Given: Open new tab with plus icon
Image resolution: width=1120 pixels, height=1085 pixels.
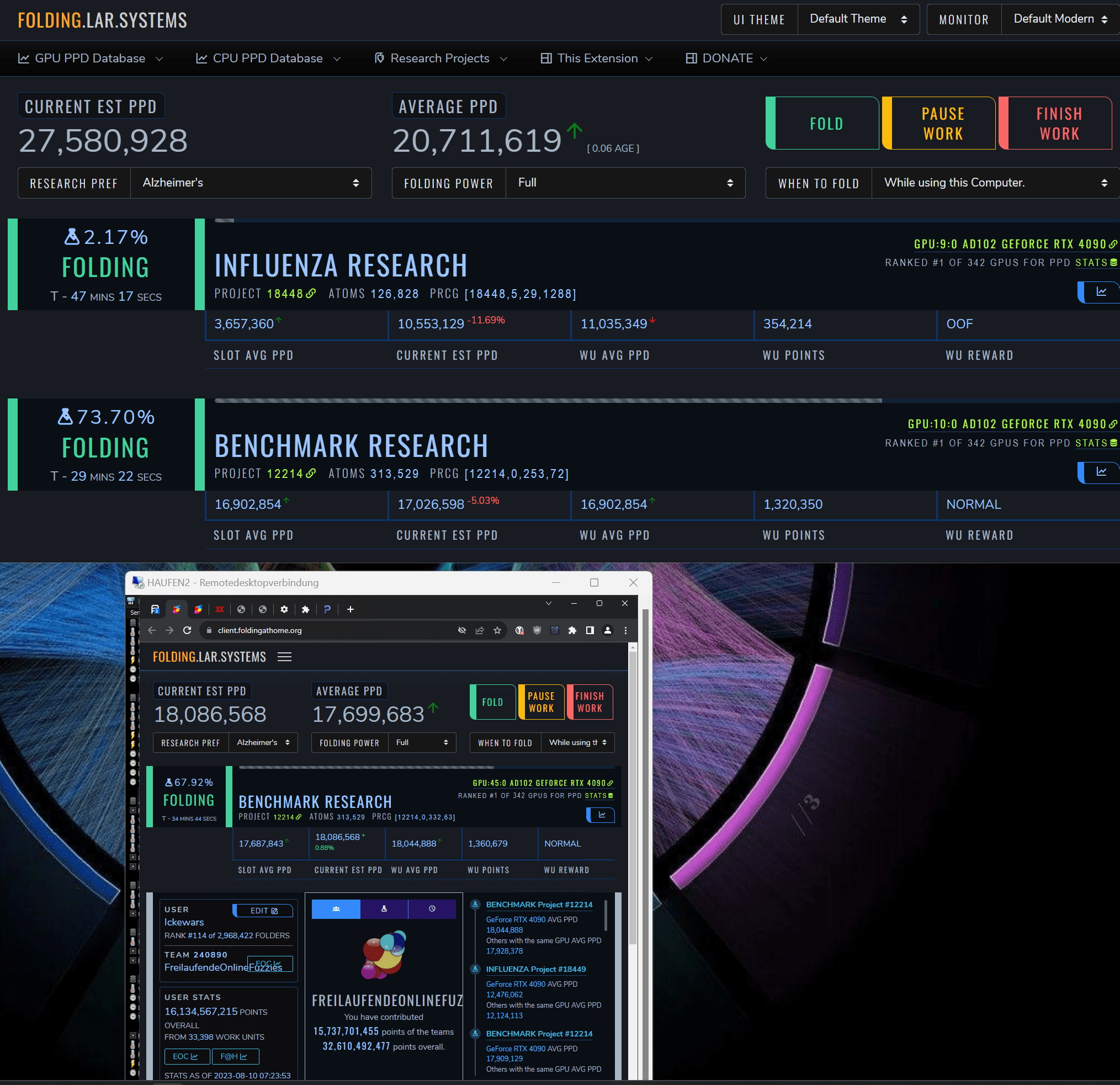Looking at the screenshot, I should 351,610.
